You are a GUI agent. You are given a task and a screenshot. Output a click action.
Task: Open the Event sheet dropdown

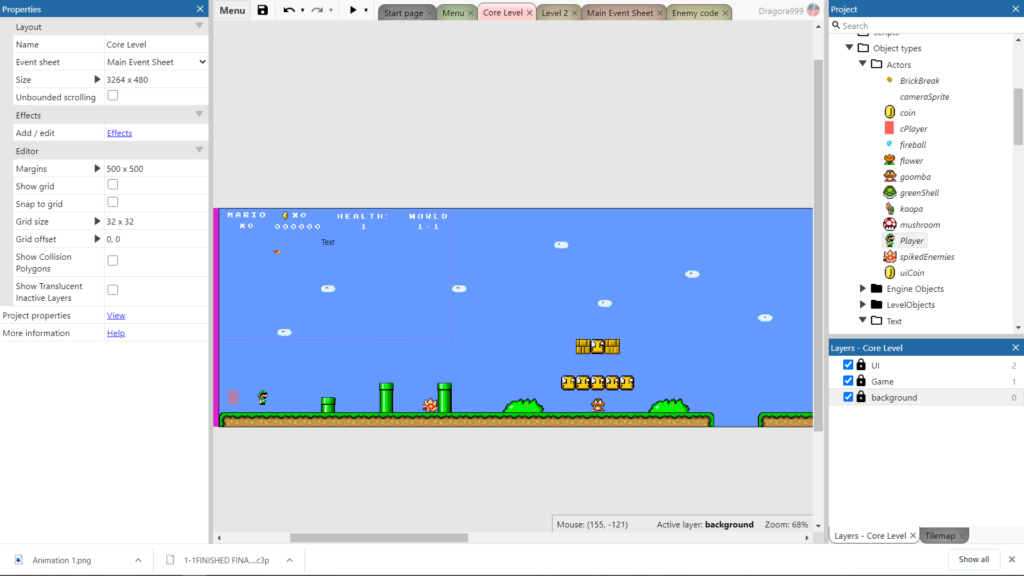156,62
